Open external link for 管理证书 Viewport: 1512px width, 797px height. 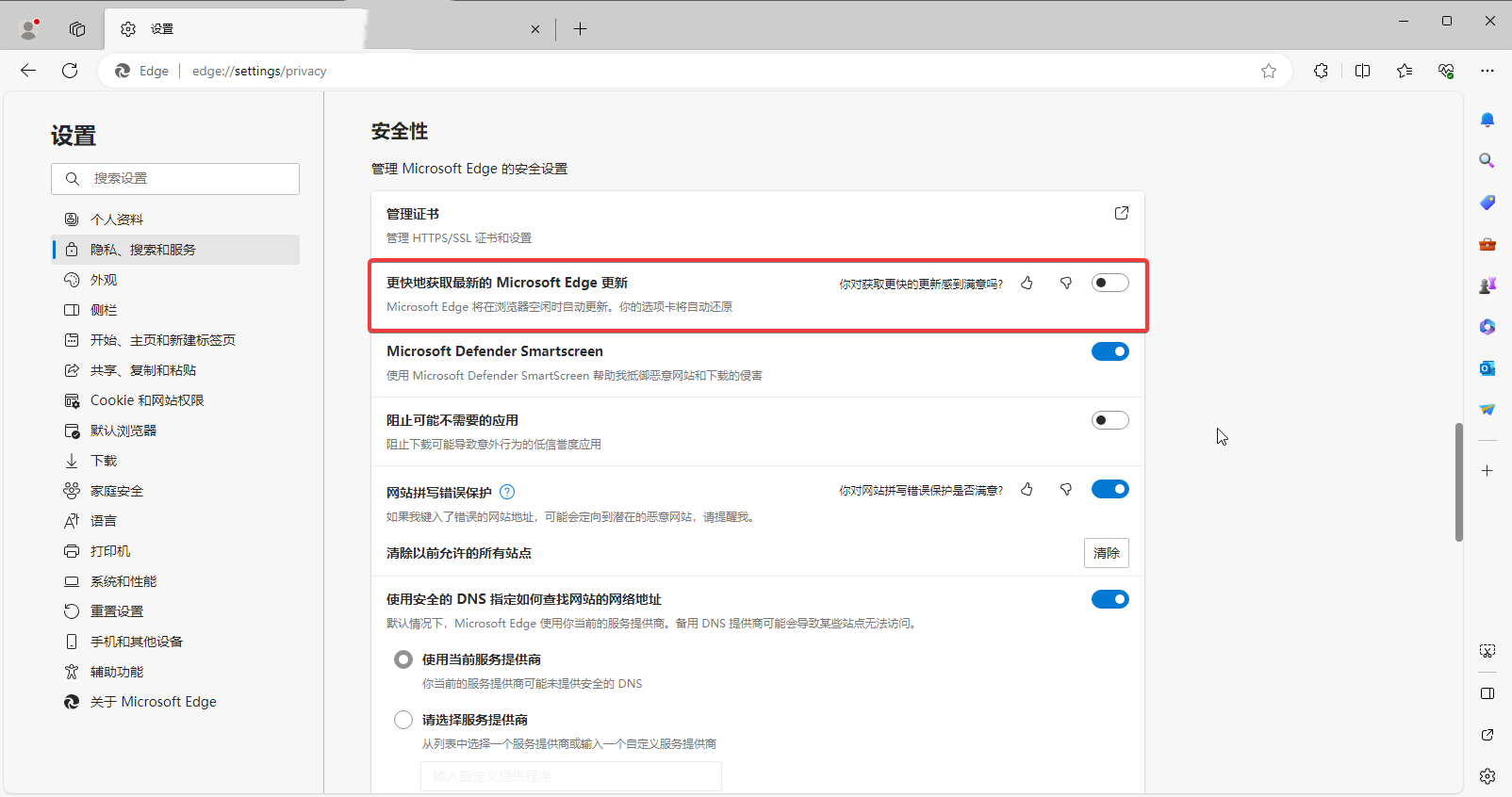point(1122,213)
